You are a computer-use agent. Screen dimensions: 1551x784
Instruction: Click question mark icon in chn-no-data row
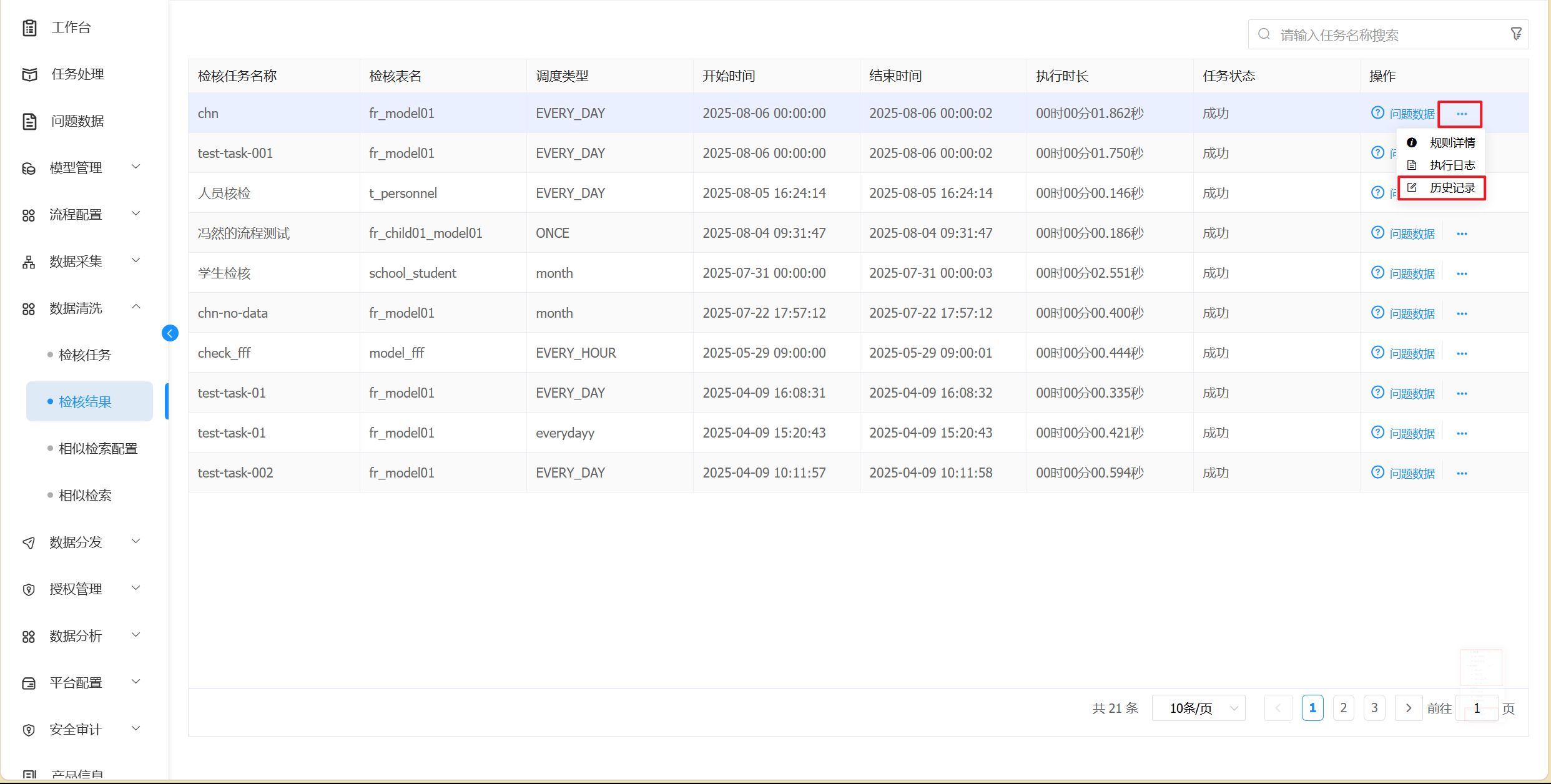(1377, 313)
